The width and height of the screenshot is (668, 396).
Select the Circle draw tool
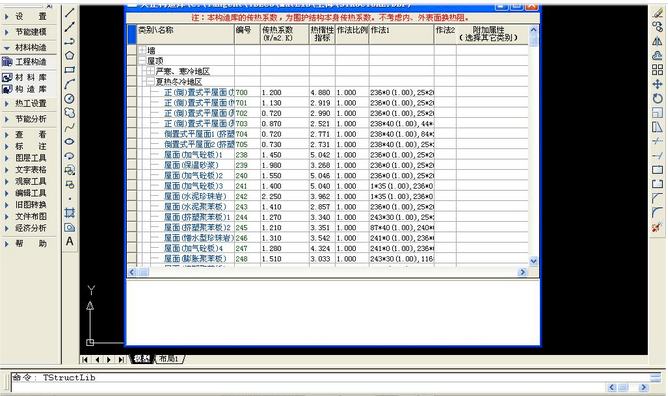coord(70,99)
